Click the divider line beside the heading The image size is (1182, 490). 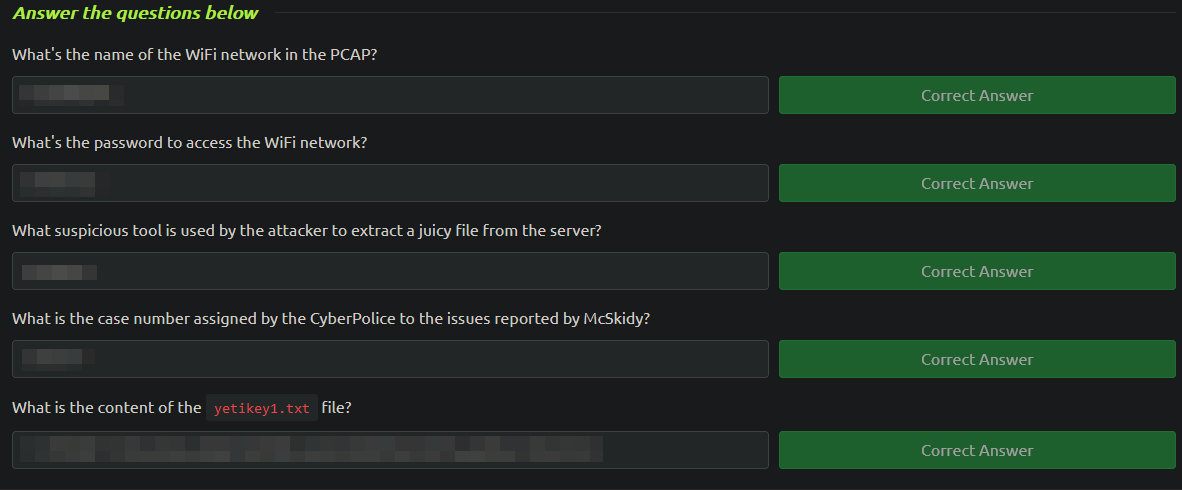point(725,13)
